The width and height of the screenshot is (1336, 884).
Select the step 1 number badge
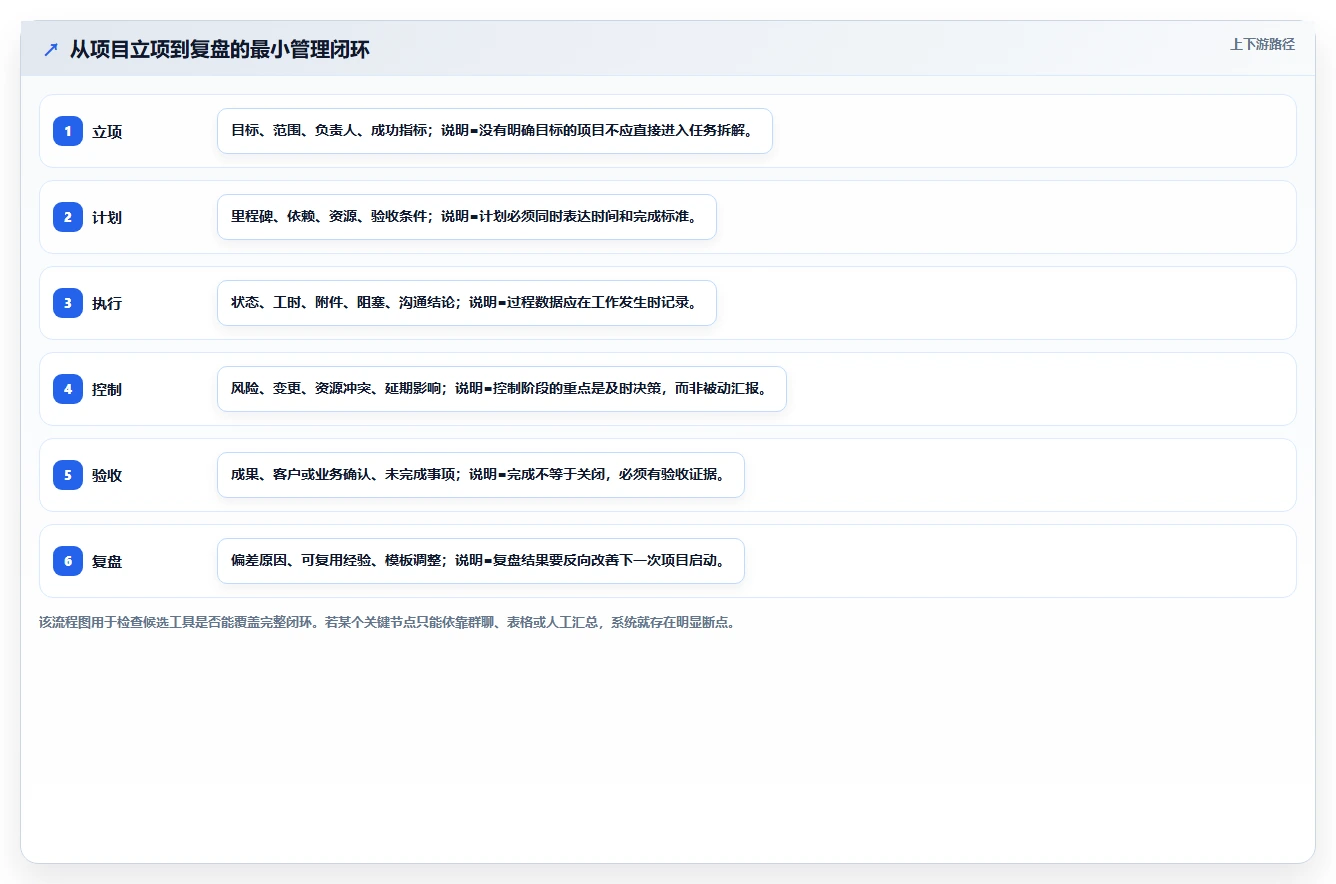(x=68, y=131)
